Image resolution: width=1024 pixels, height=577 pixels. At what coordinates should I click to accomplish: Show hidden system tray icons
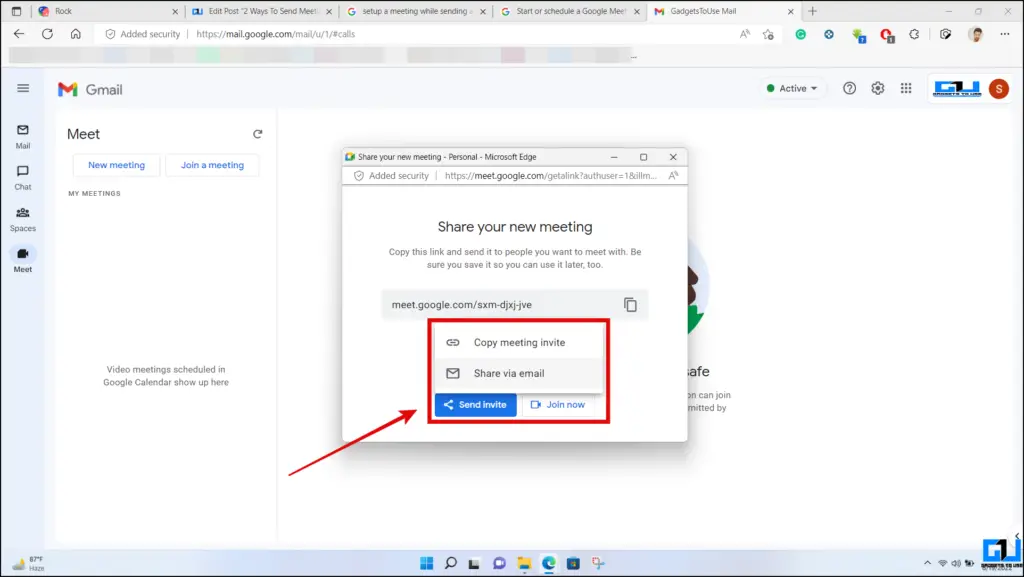point(927,563)
